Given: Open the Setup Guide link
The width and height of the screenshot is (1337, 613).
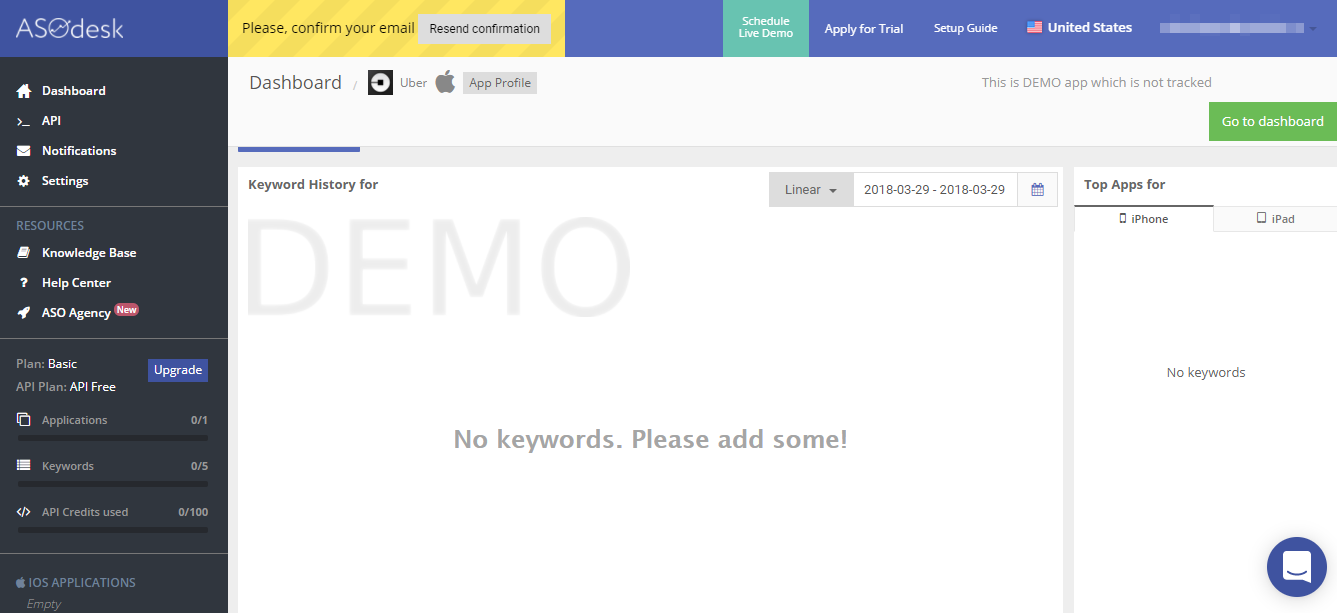Looking at the screenshot, I should (x=965, y=28).
